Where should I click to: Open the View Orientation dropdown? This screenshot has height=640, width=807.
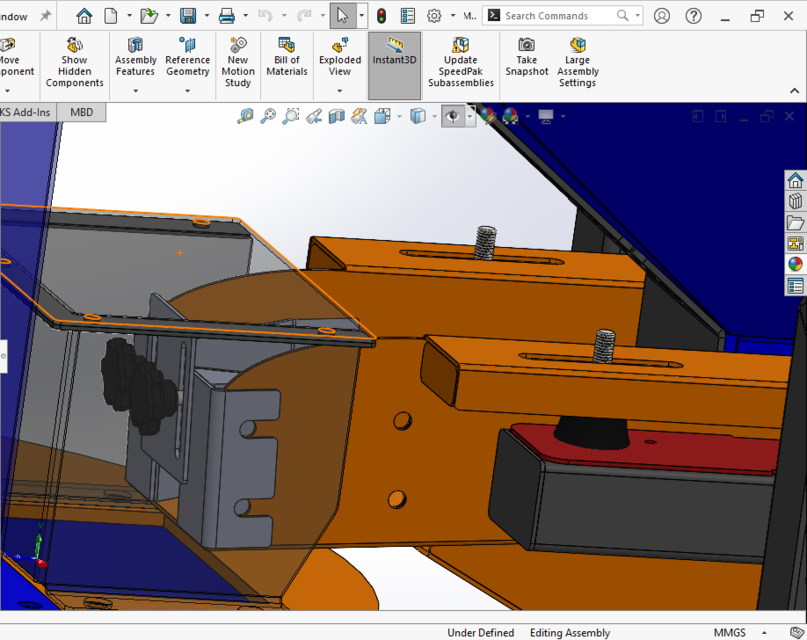[399, 116]
